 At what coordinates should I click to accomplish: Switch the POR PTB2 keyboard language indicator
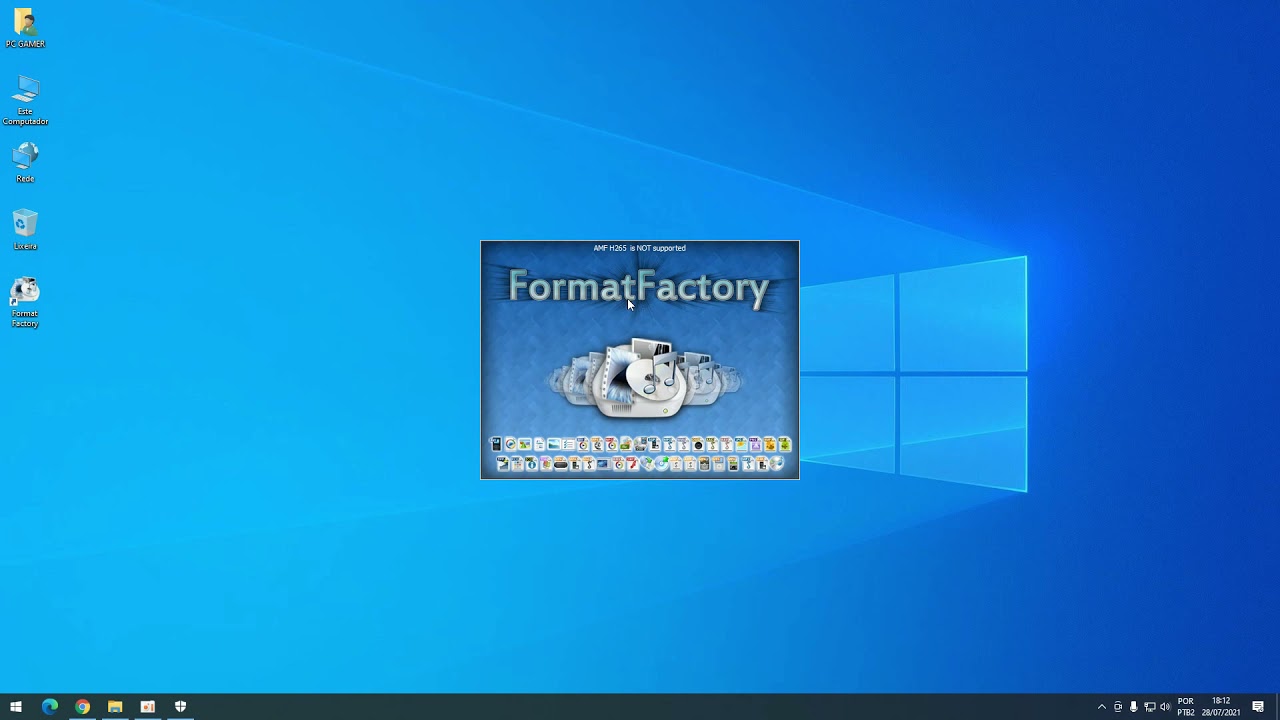pos(1186,707)
